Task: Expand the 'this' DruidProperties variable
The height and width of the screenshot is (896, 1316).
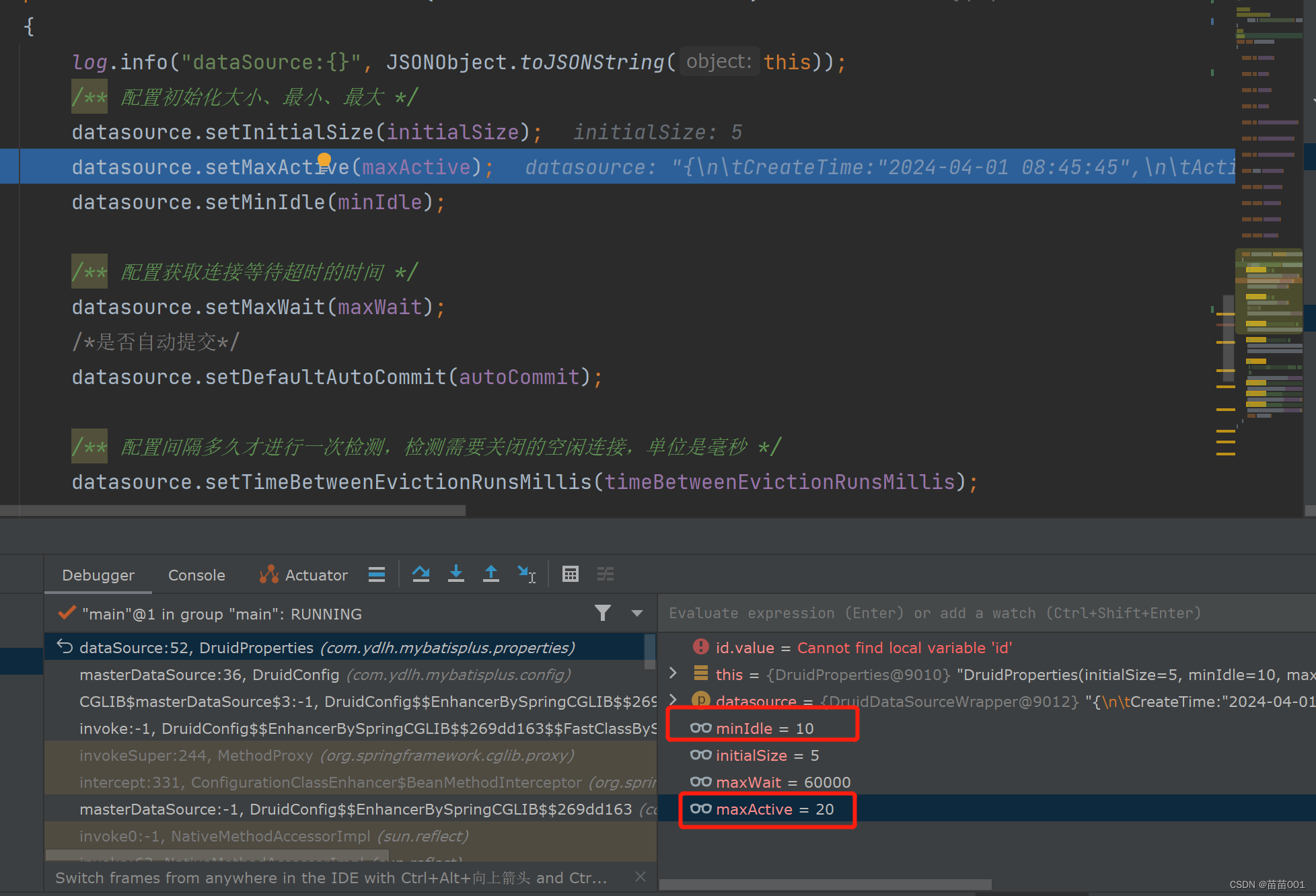Action: 673,673
